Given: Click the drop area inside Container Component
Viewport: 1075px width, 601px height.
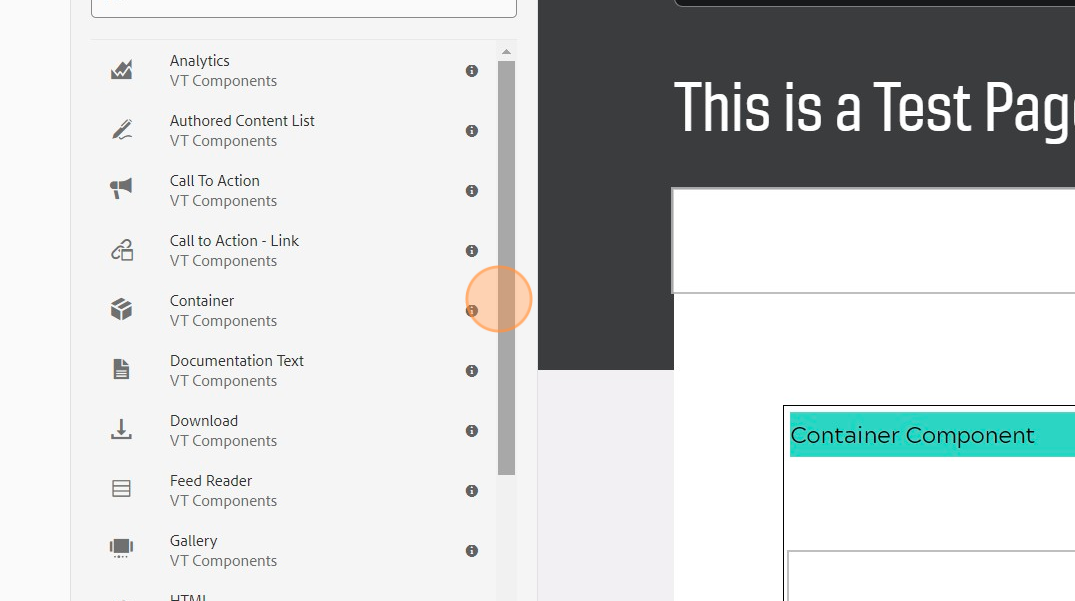Looking at the screenshot, I should tap(931, 576).
